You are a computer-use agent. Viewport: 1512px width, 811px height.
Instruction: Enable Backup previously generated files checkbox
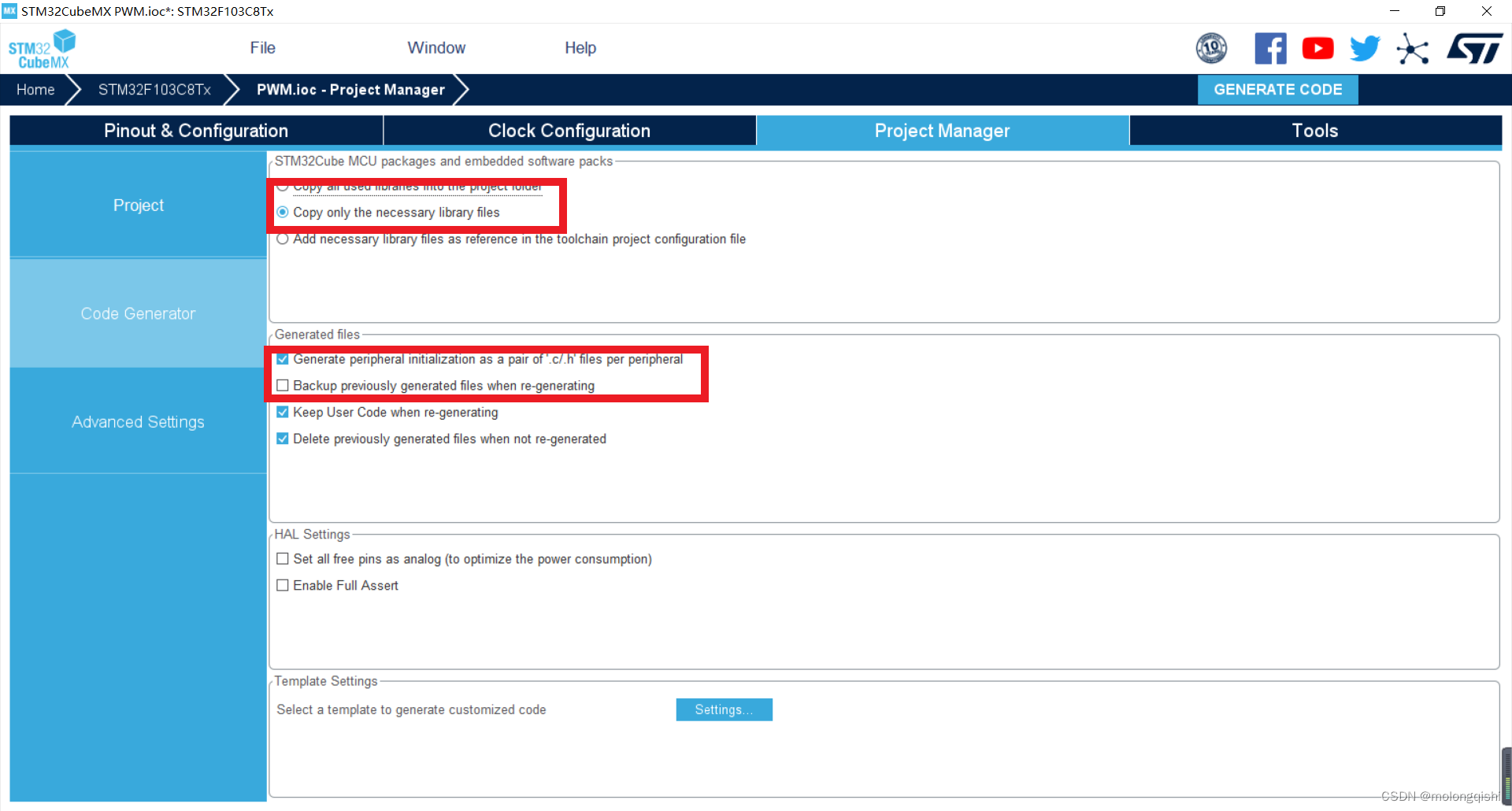click(283, 386)
